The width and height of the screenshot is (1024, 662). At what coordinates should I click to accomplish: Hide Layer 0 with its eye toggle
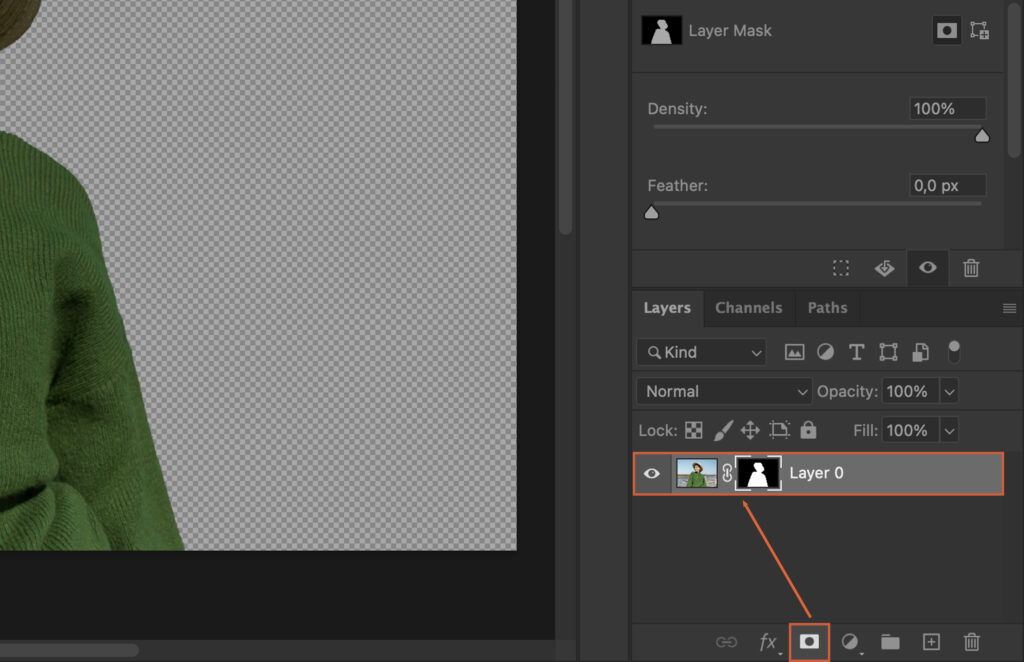click(x=652, y=473)
